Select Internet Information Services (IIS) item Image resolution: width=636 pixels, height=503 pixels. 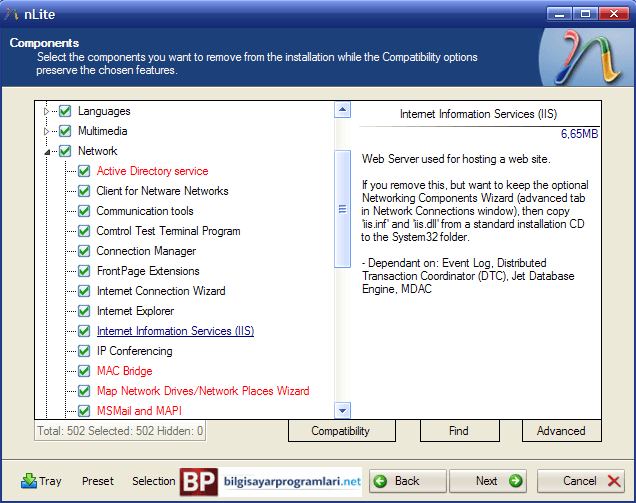pos(175,331)
